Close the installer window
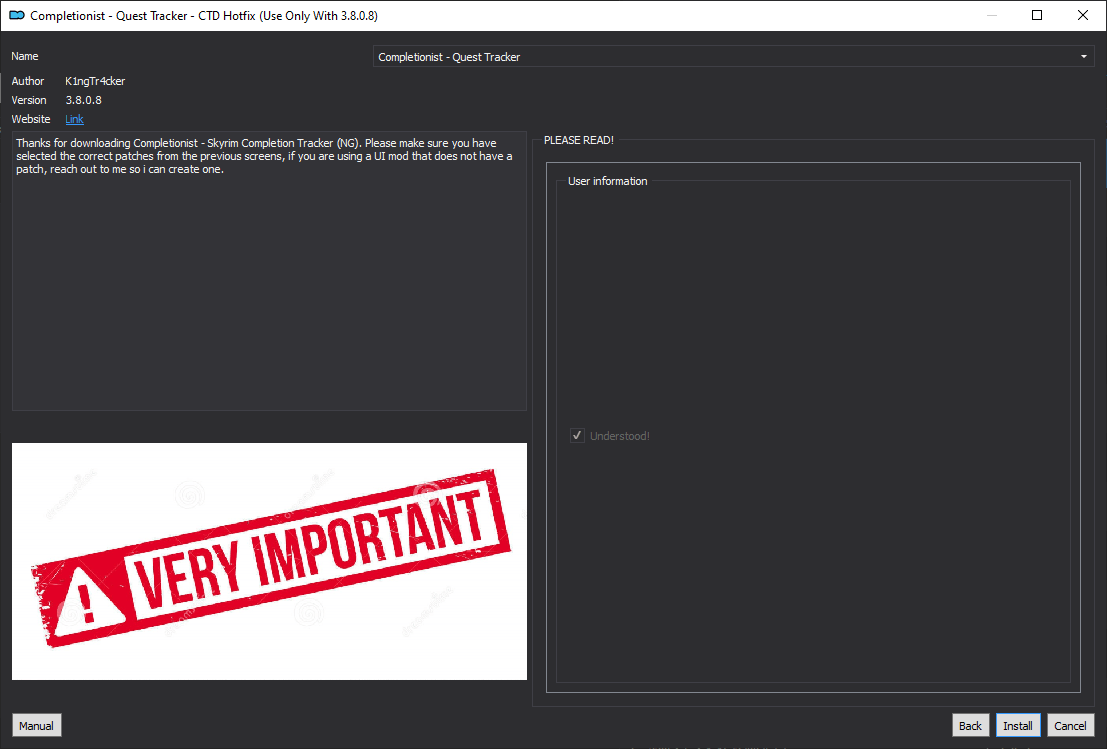Screen dimensions: 1107x749 point(1083,16)
